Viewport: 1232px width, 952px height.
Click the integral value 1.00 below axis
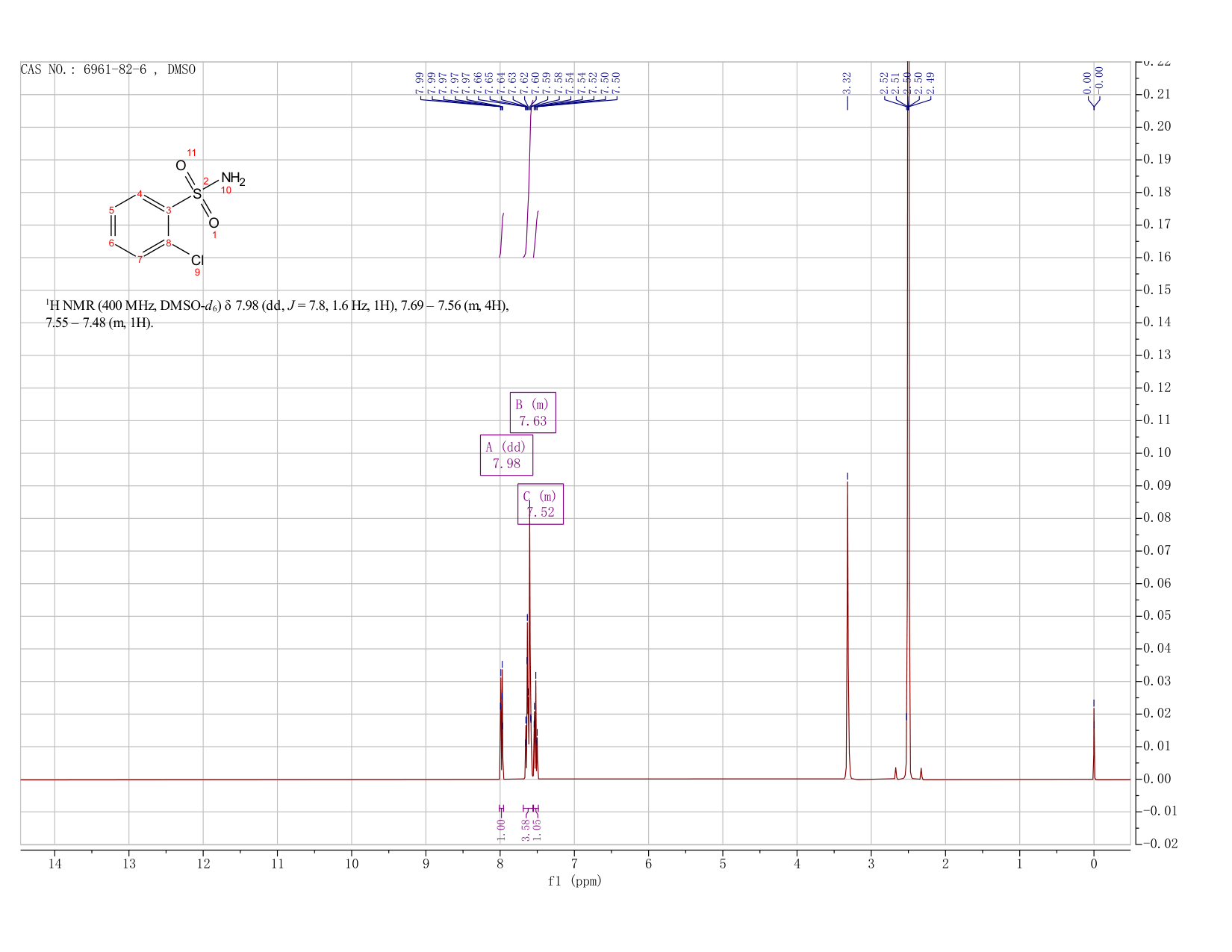pos(501,829)
